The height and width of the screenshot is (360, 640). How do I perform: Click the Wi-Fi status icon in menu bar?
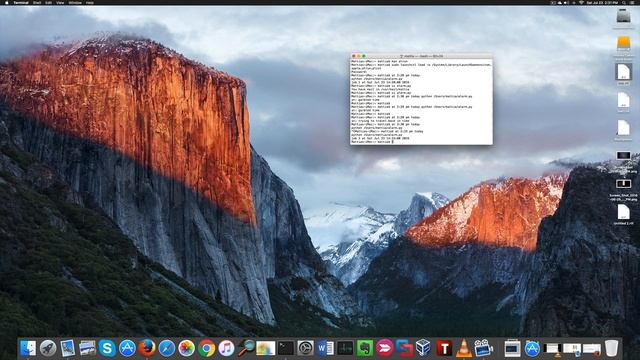[x=581, y=2]
